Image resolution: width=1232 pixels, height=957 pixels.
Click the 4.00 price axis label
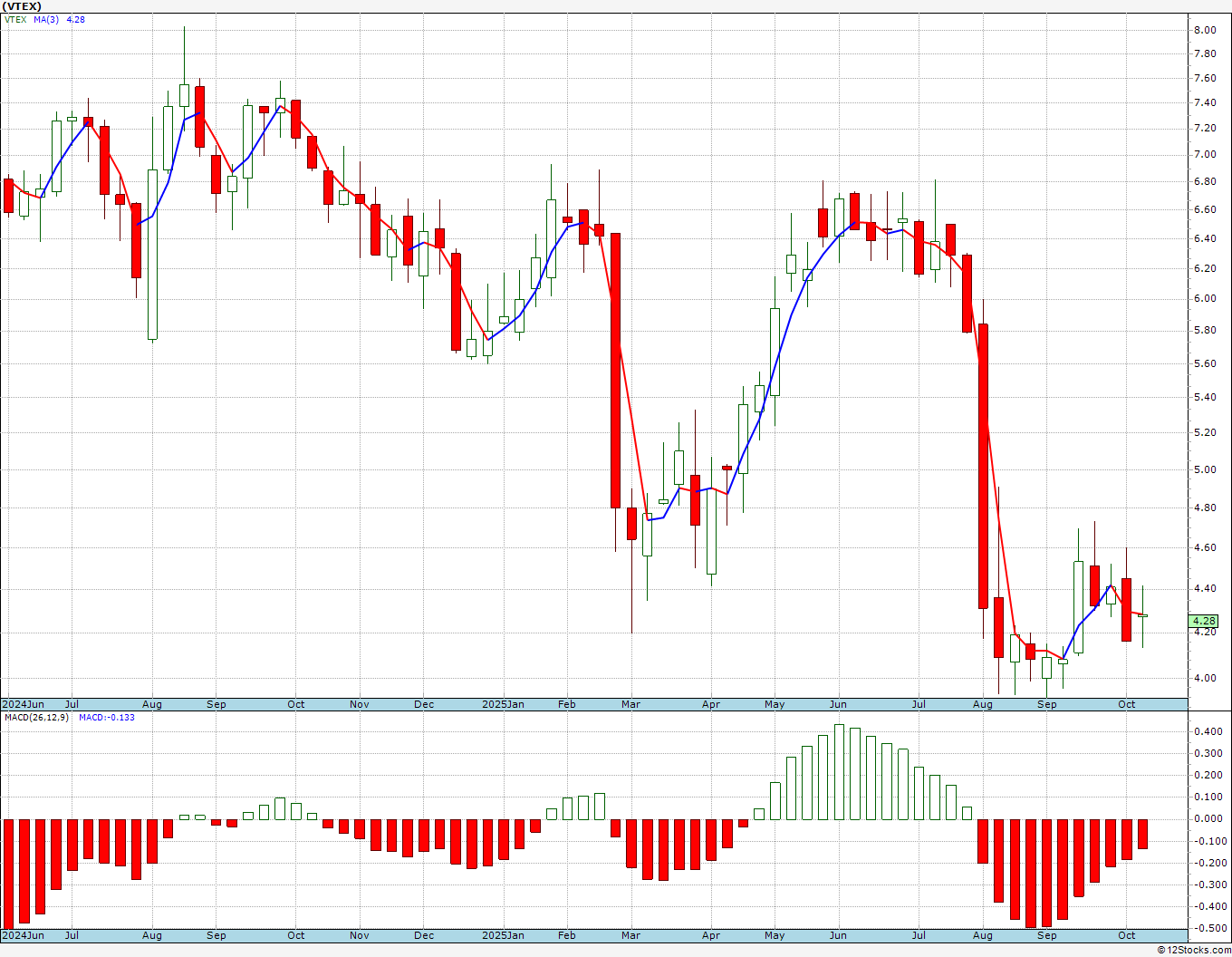tap(1205, 679)
